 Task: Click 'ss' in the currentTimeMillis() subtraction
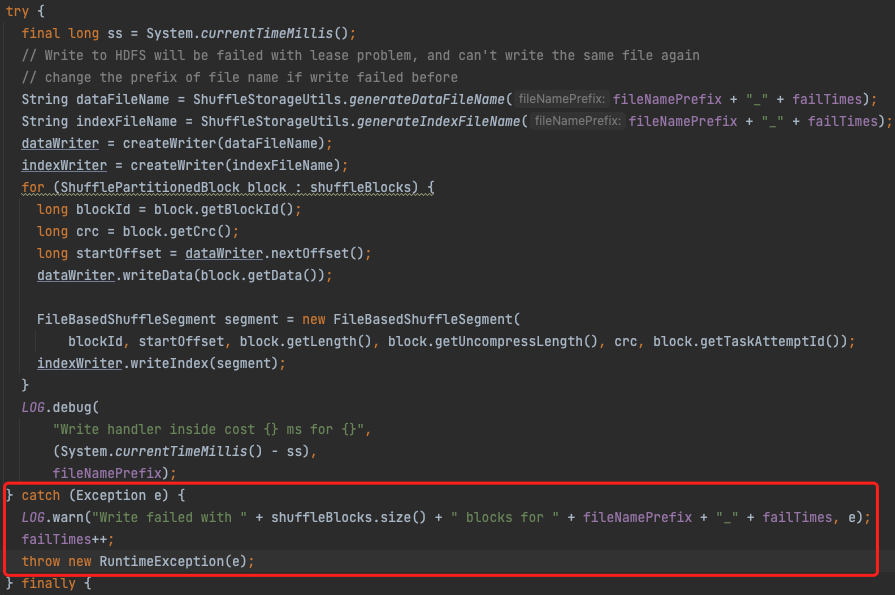click(294, 452)
